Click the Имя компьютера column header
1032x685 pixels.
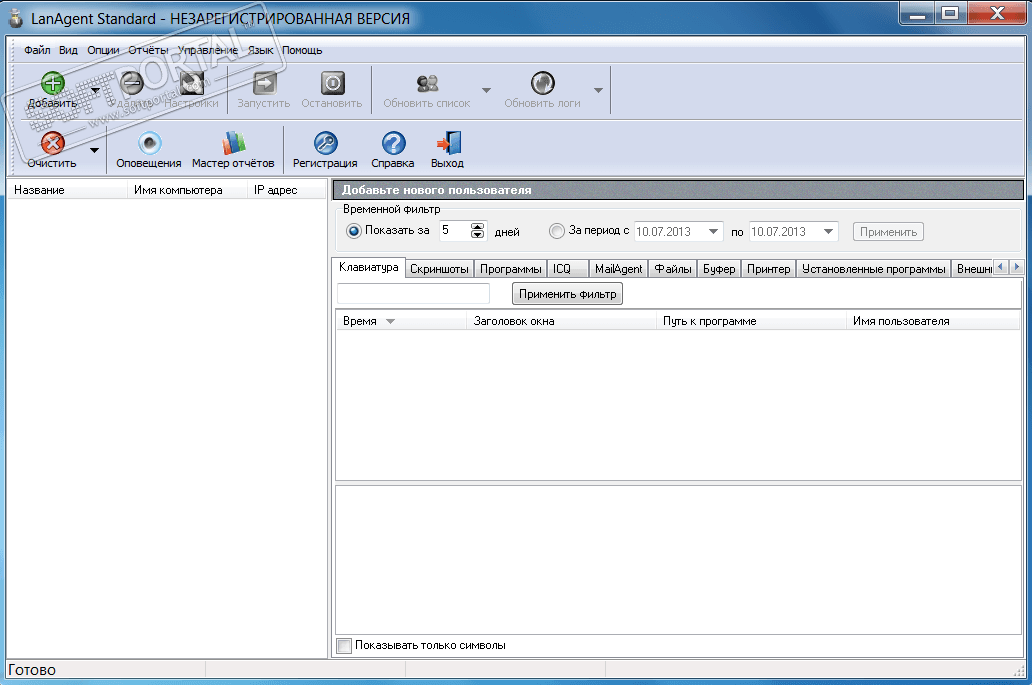tap(188, 190)
